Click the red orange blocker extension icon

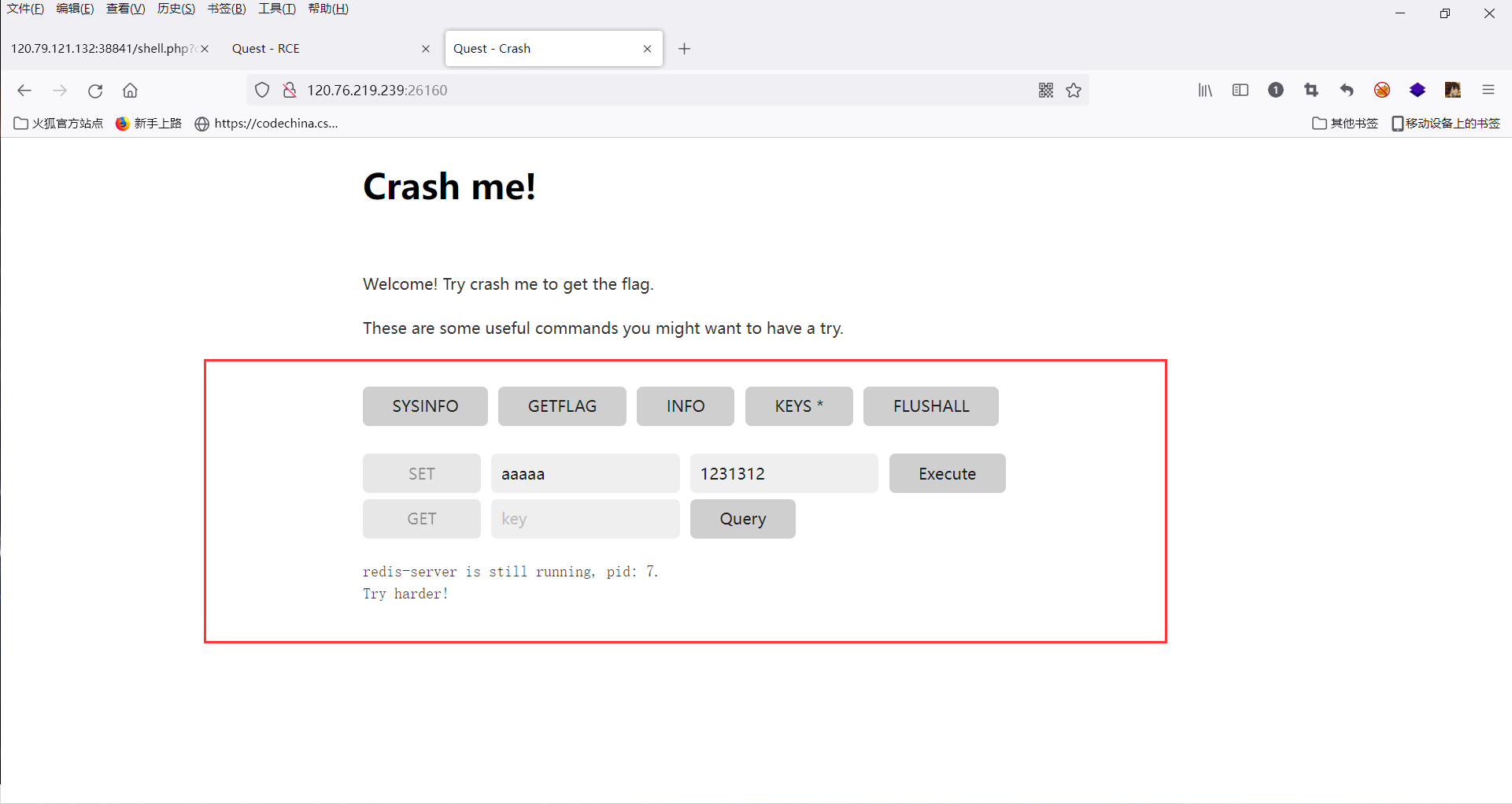click(x=1382, y=91)
